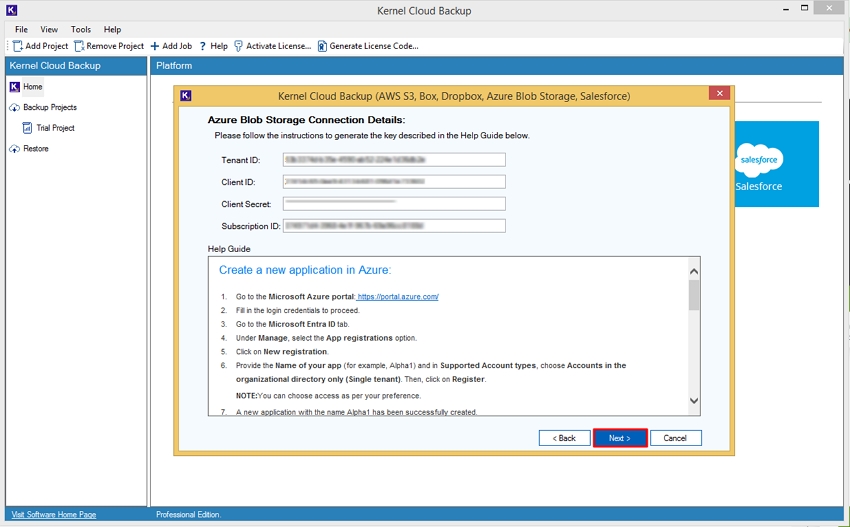Select Trial Project in the sidebar

55,128
